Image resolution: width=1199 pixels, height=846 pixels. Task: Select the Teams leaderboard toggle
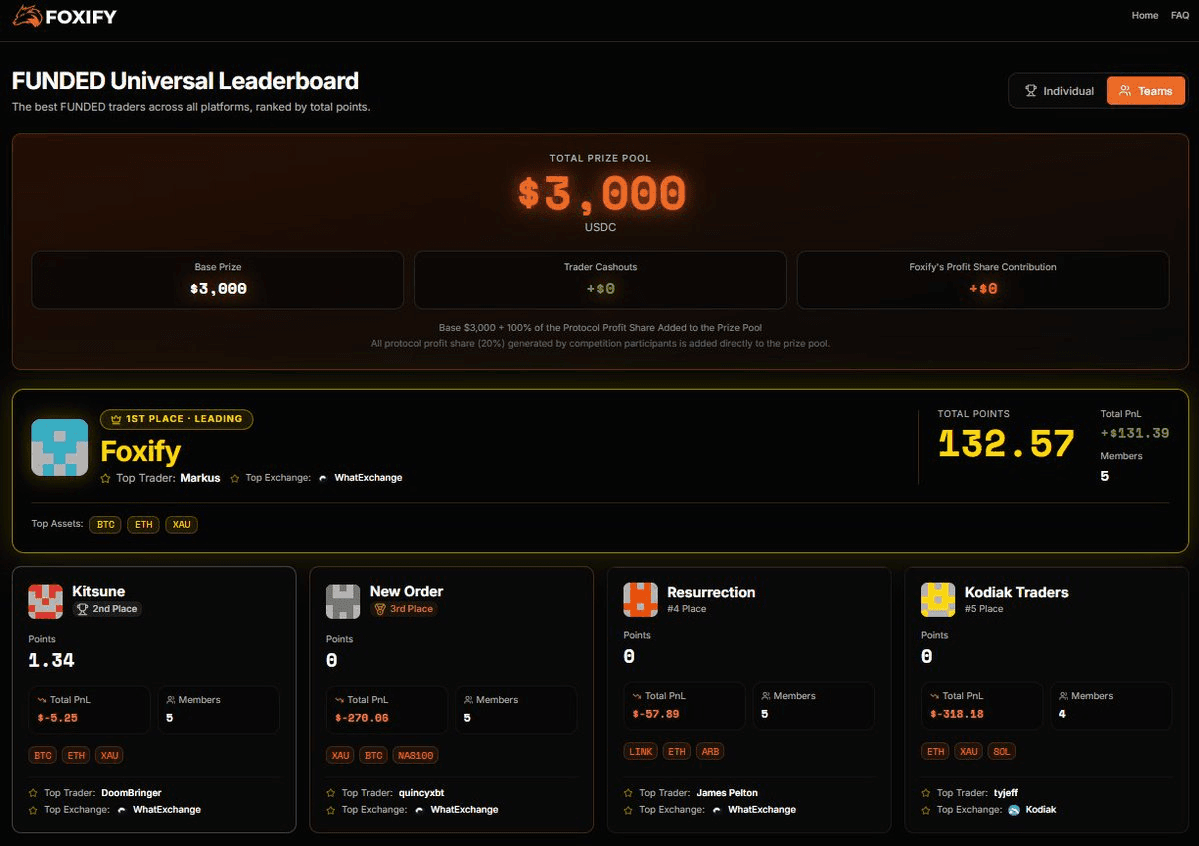coord(1145,91)
